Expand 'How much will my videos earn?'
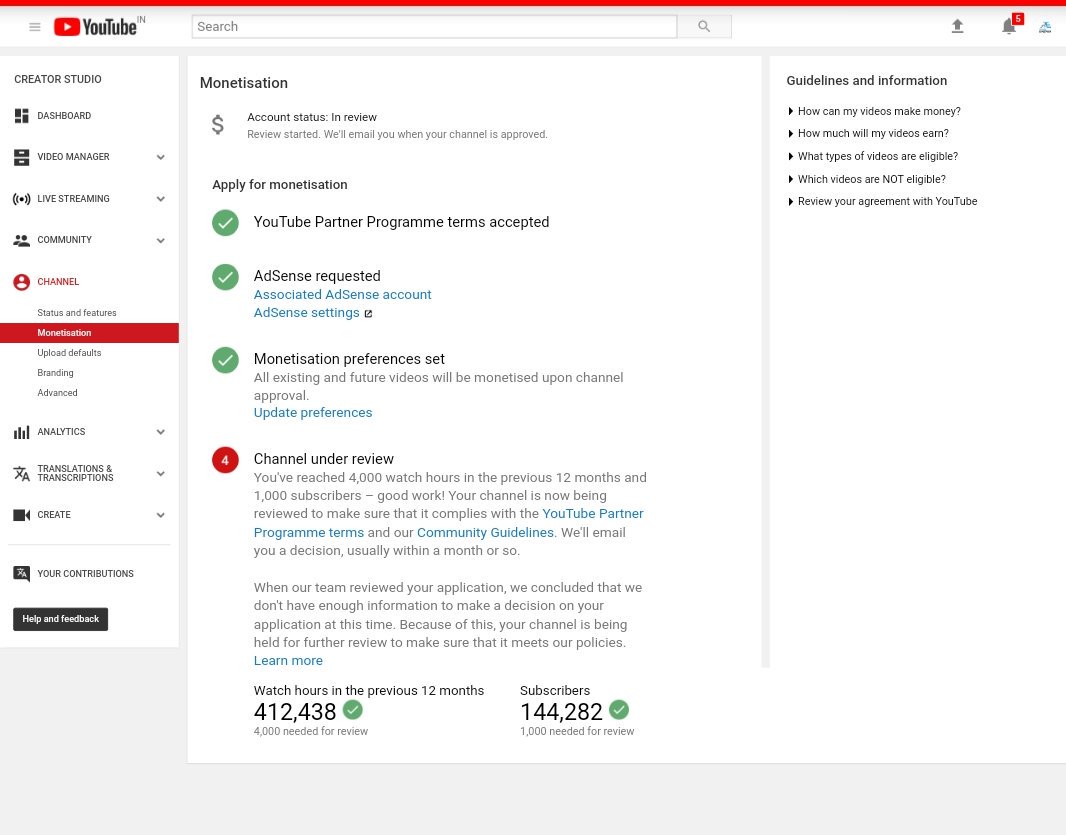Viewport: 1066px width, 835px height. click(x=868, y=133)
